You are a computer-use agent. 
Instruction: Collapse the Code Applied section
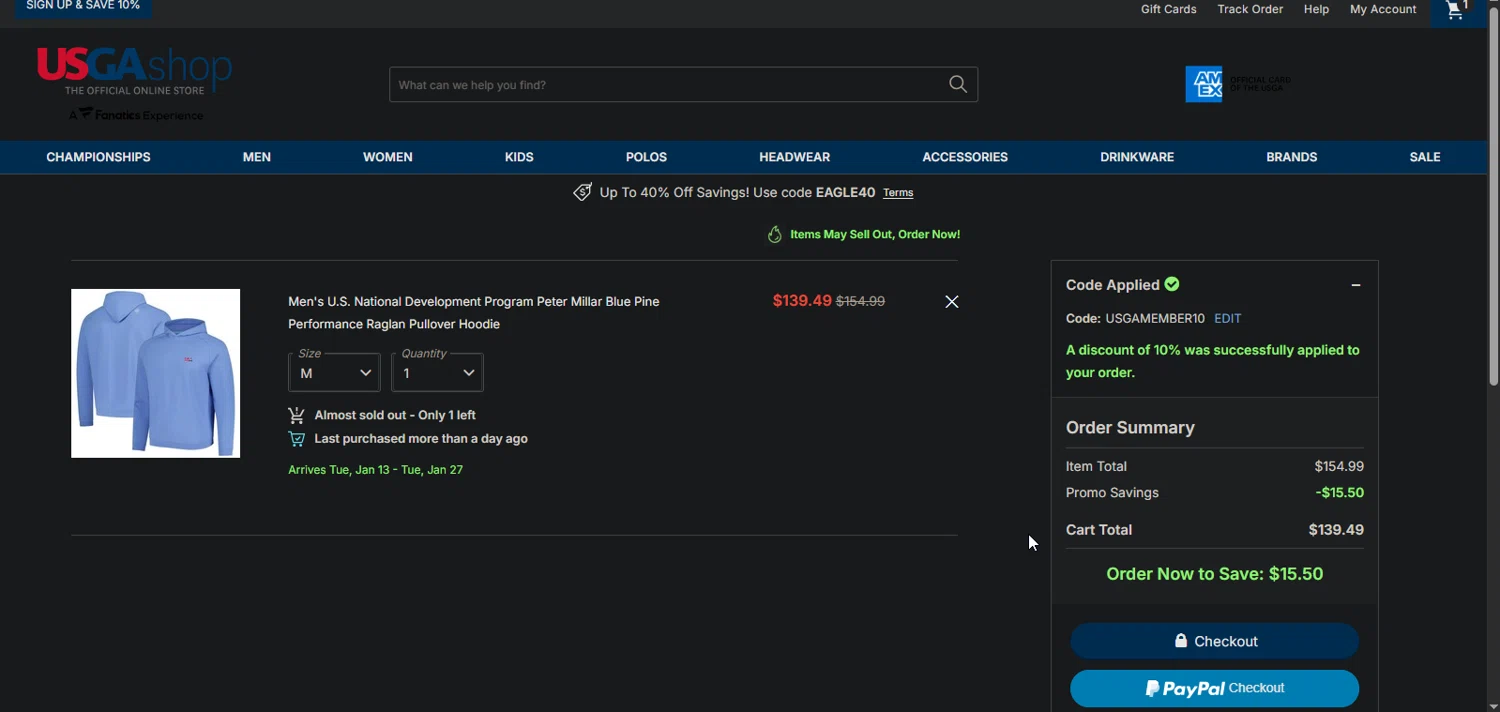point(1356,285)
